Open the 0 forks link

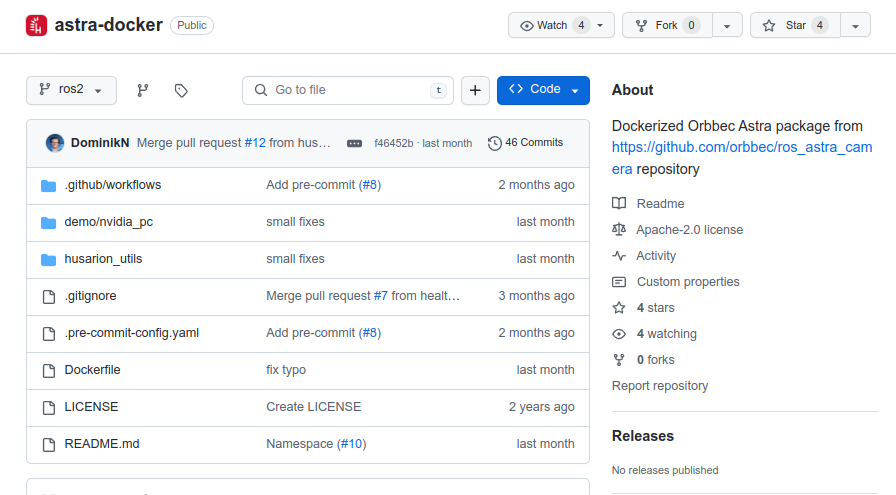(655, 360)
